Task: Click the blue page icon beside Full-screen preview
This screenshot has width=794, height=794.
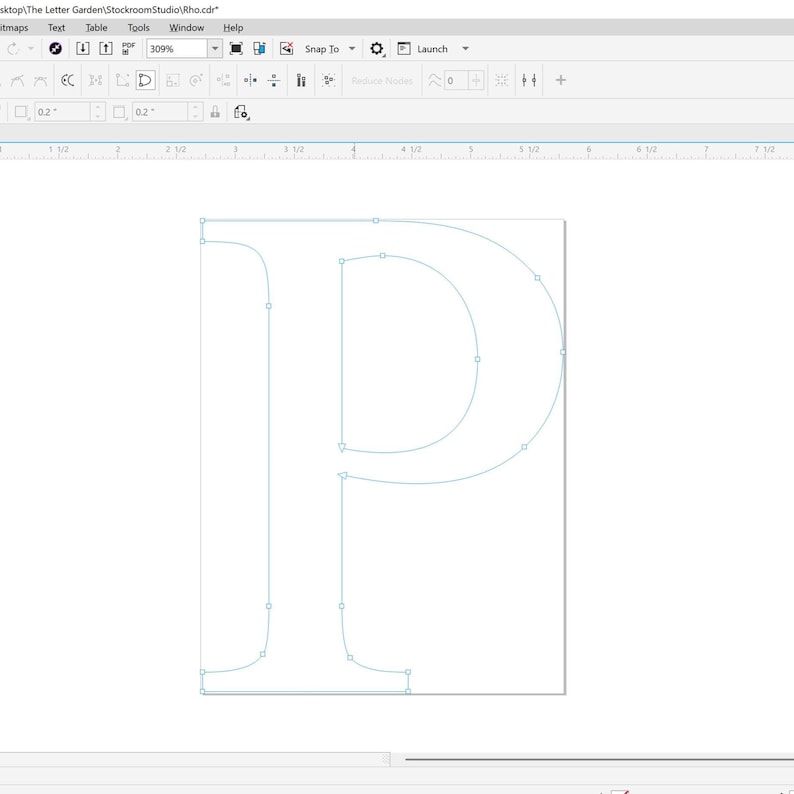Action: (x=259, y=49)
